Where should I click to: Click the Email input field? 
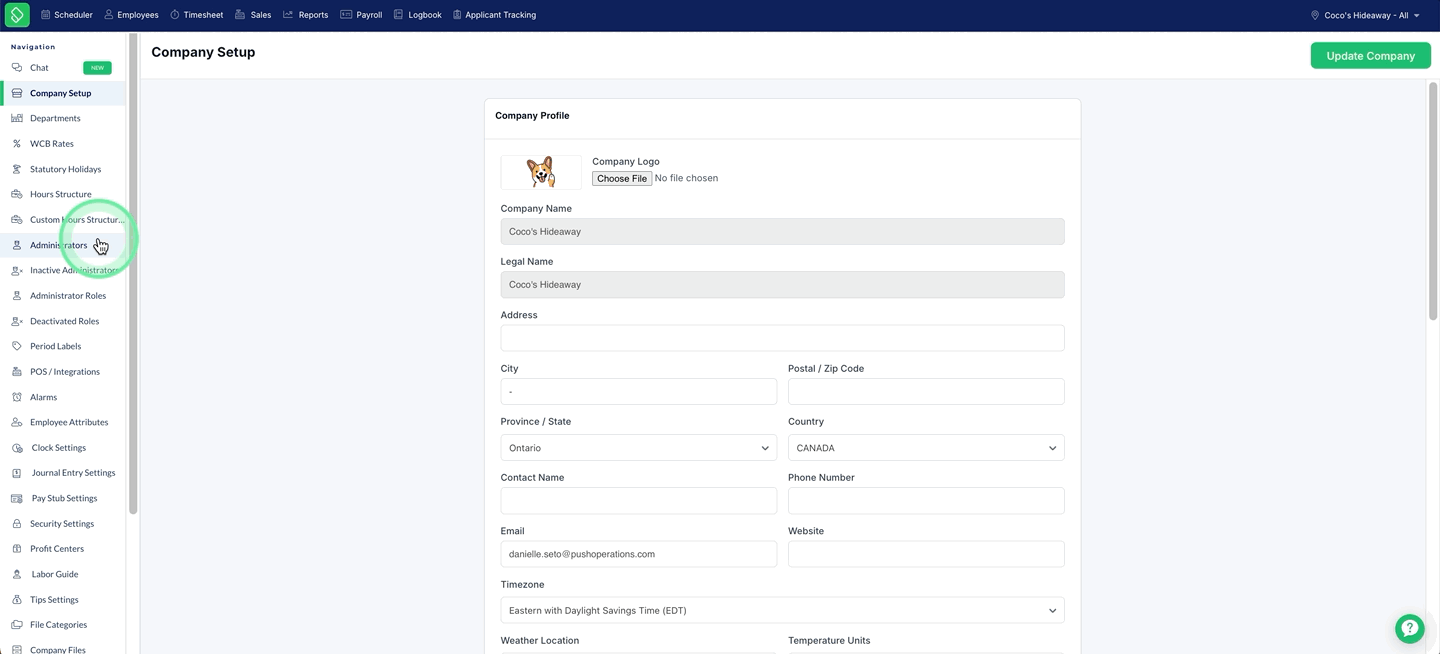(x=639, y=554)
